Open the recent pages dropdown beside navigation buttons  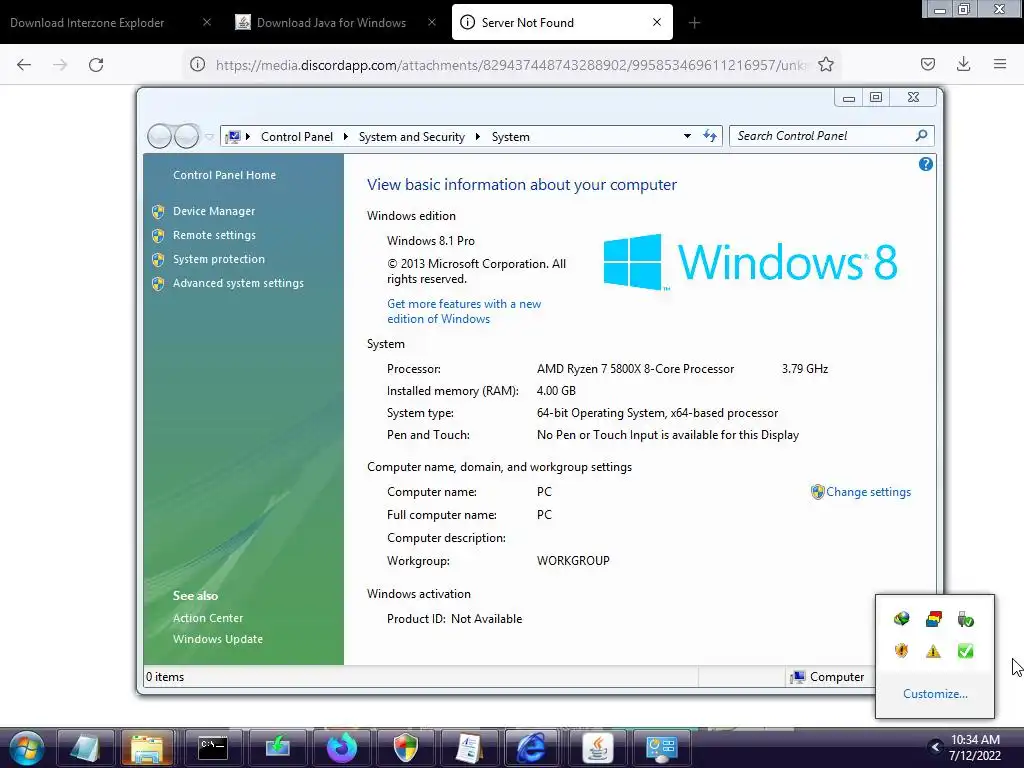pos(209,136)
